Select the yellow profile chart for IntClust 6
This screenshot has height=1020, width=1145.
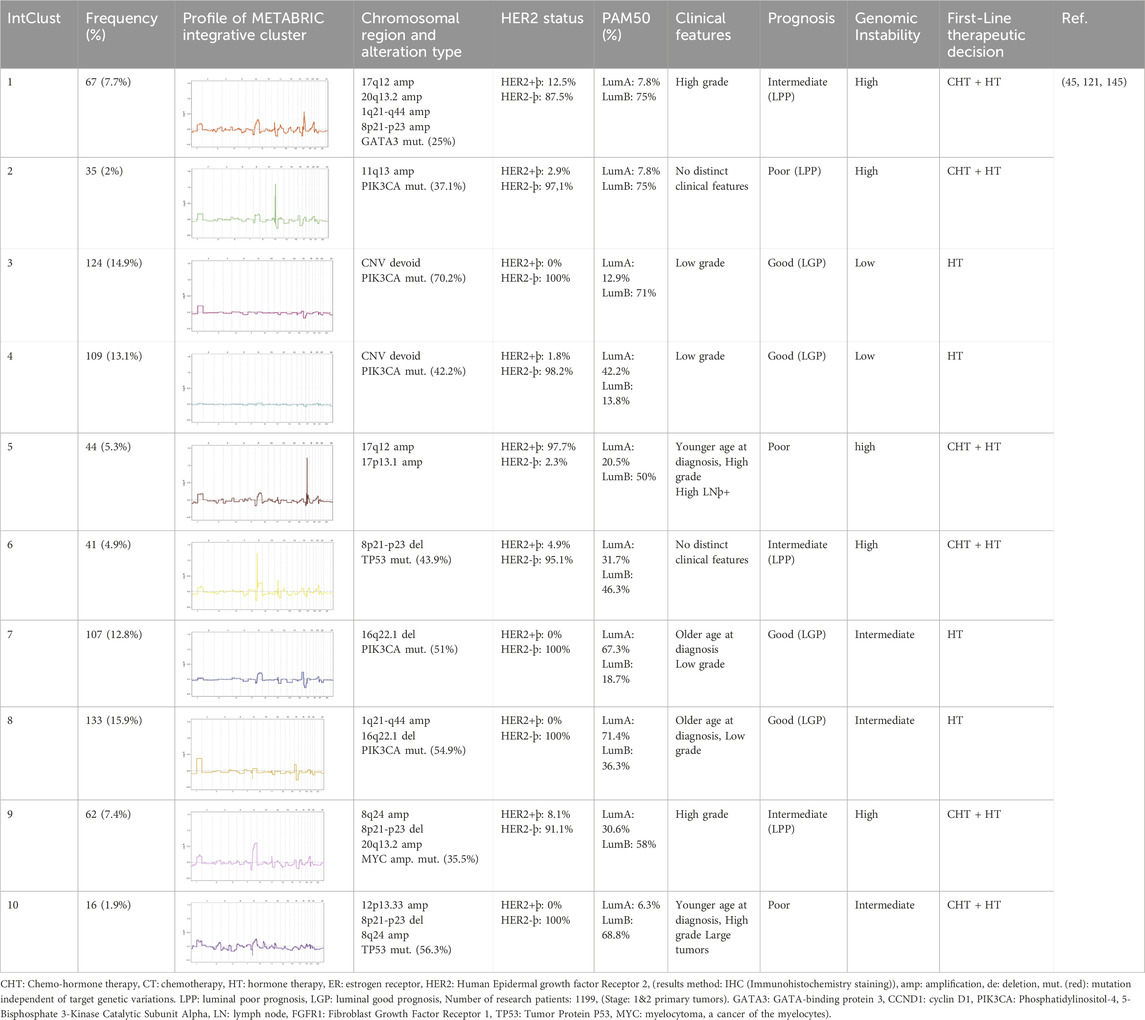[x=258, y=577]
